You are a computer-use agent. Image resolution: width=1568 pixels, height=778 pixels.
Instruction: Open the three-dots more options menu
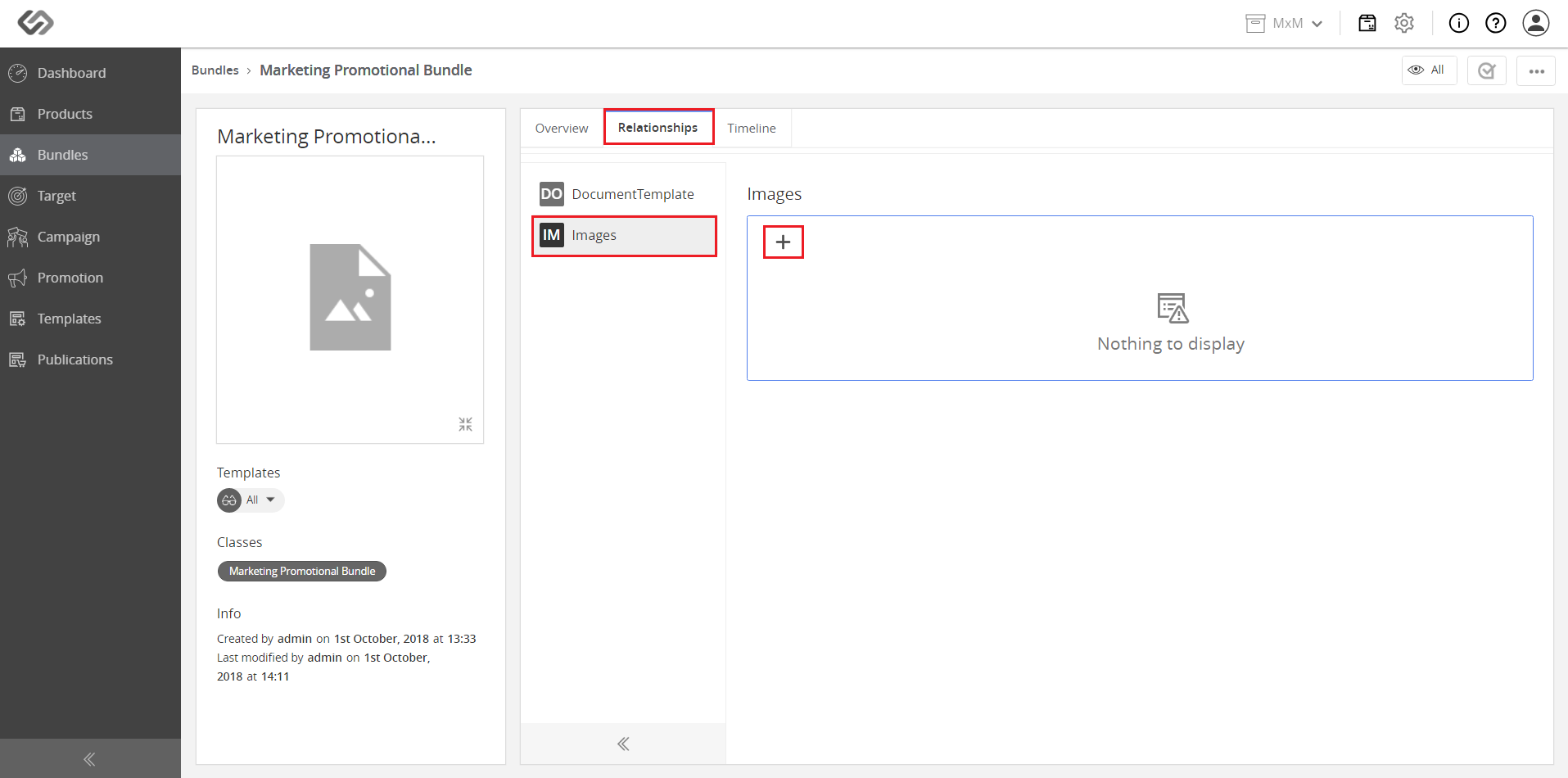(1536, 70)
